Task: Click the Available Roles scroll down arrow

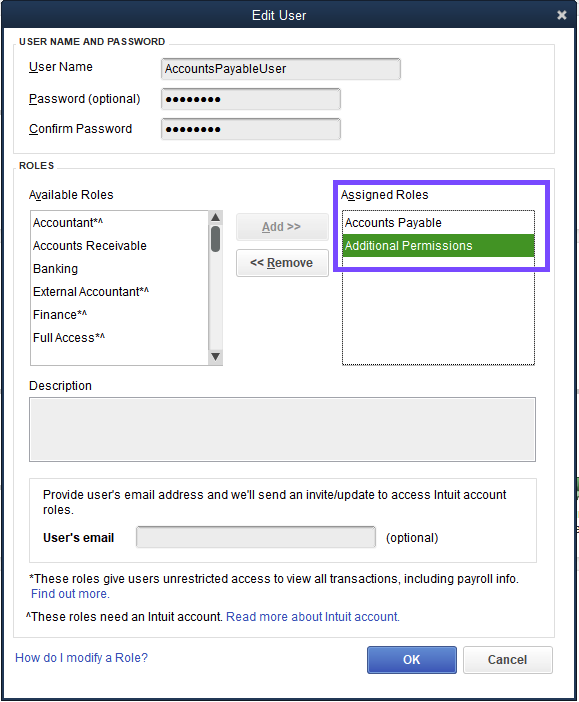Action: (215, 357)
